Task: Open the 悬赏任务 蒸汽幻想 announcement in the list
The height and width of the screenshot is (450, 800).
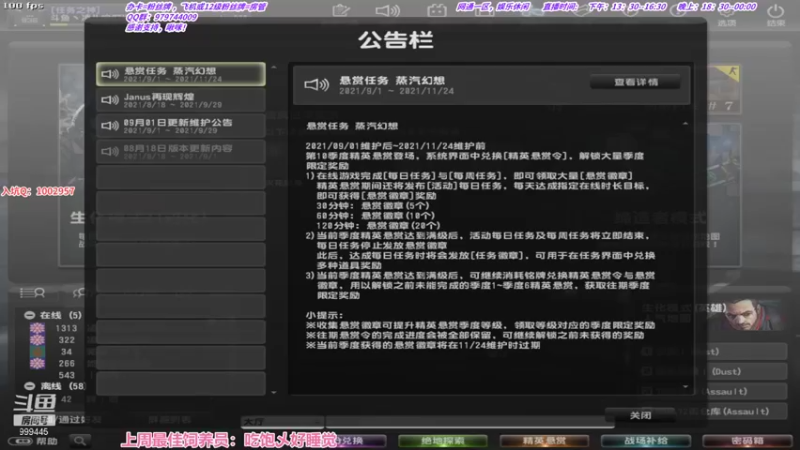Action: pyautogui.click(x=181, y=74)
